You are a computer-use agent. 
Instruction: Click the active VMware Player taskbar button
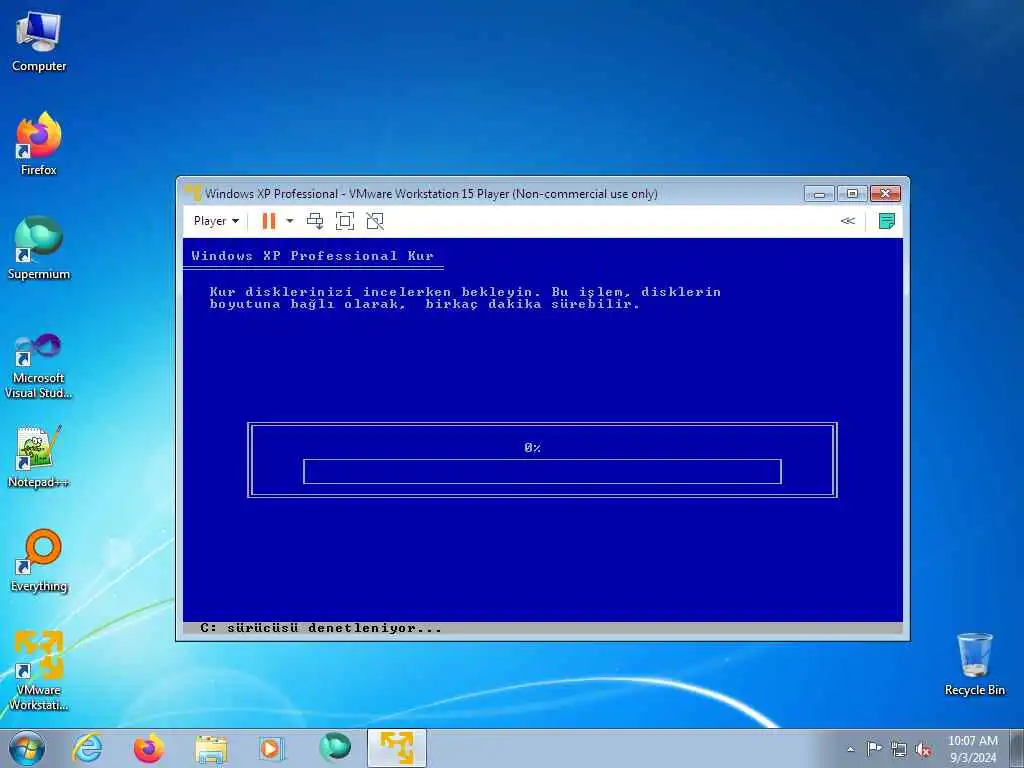(x=396, y=748)
